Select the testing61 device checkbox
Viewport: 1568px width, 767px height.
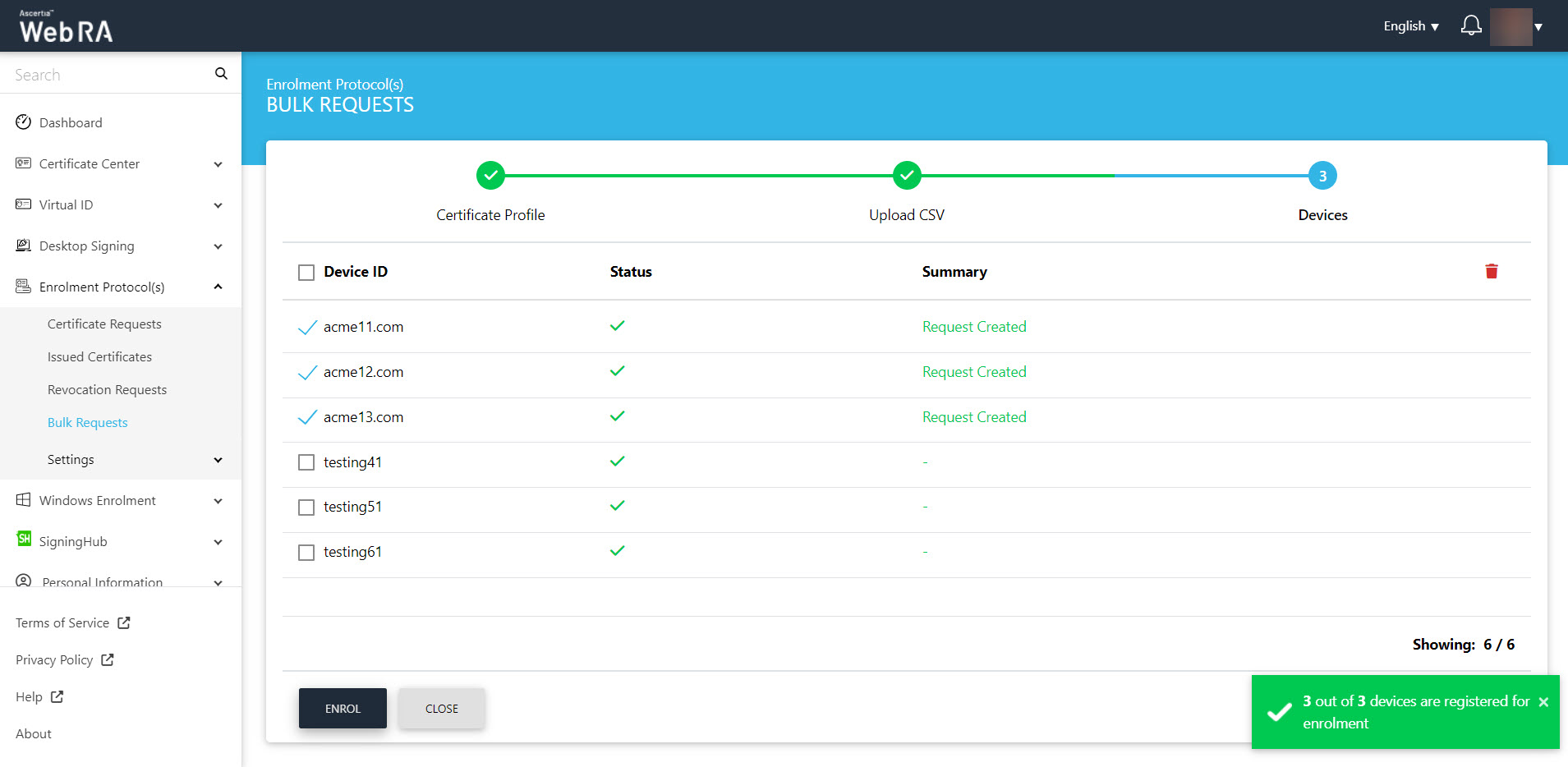click(306, 553)
